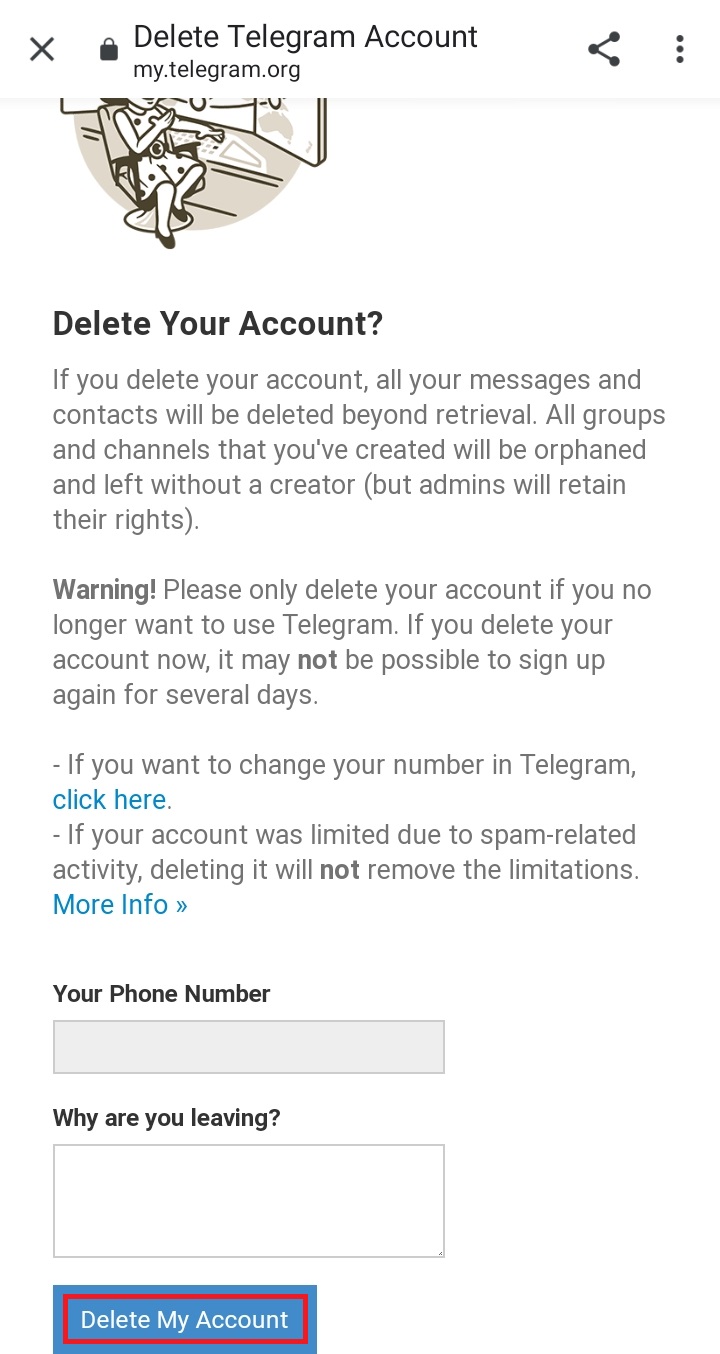Focus the Your Phone Number input field
The height and width of the screenshot is (1354, 720).
point(249,1047)
